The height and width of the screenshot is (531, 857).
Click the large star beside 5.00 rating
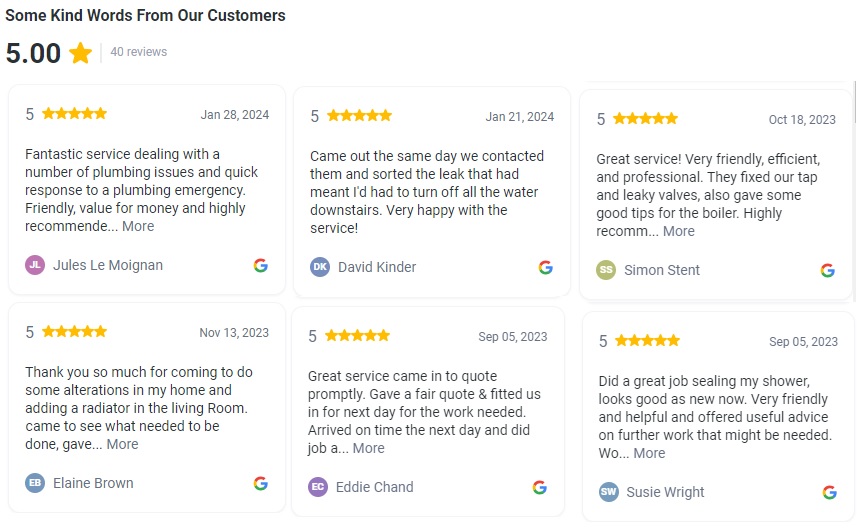tap(81, 53)
